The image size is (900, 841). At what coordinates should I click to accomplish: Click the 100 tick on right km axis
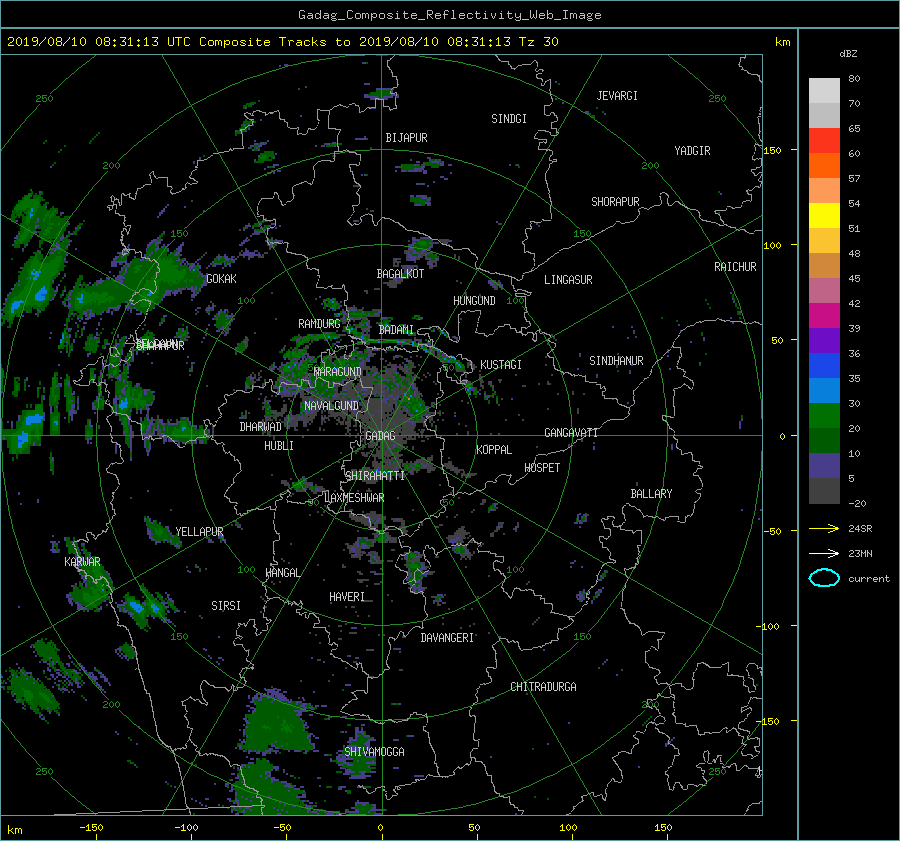click(x=773, y=246)
